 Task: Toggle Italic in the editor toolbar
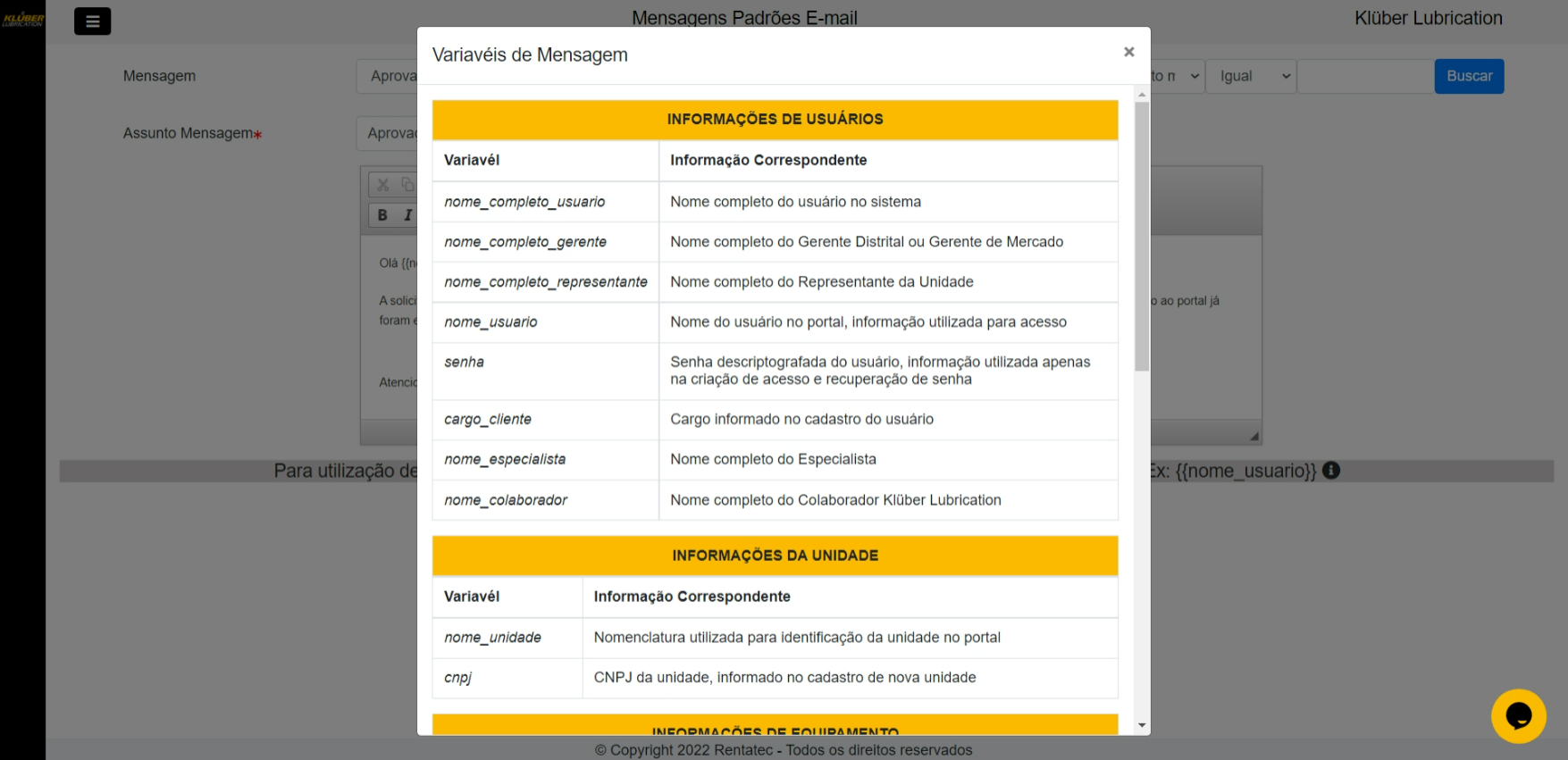[x=407, y=215]
